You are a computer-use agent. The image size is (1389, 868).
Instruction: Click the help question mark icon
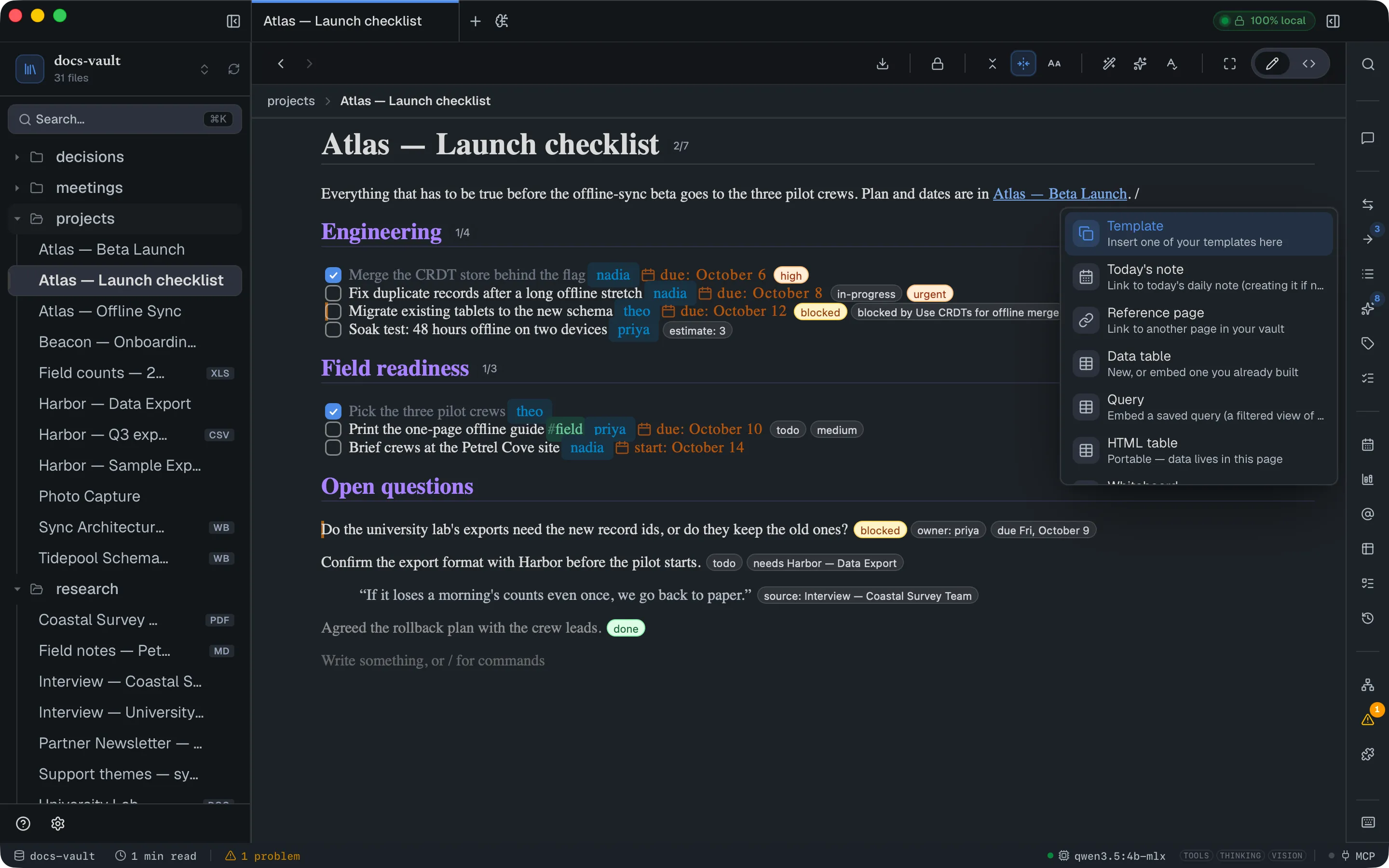(x=23, y=824)
